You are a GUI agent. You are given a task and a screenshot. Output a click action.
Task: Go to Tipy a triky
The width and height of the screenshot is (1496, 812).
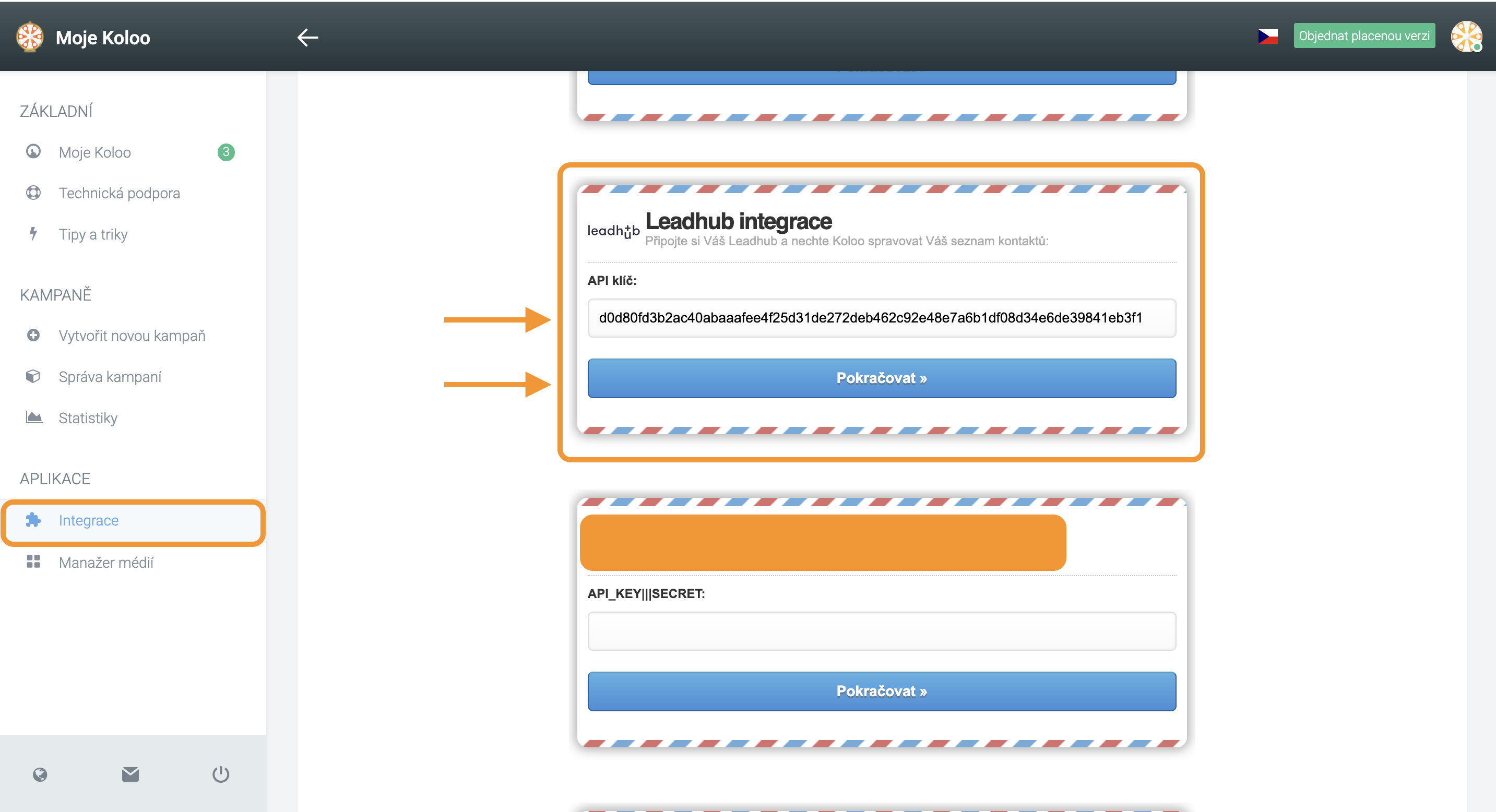coord(93,234)
